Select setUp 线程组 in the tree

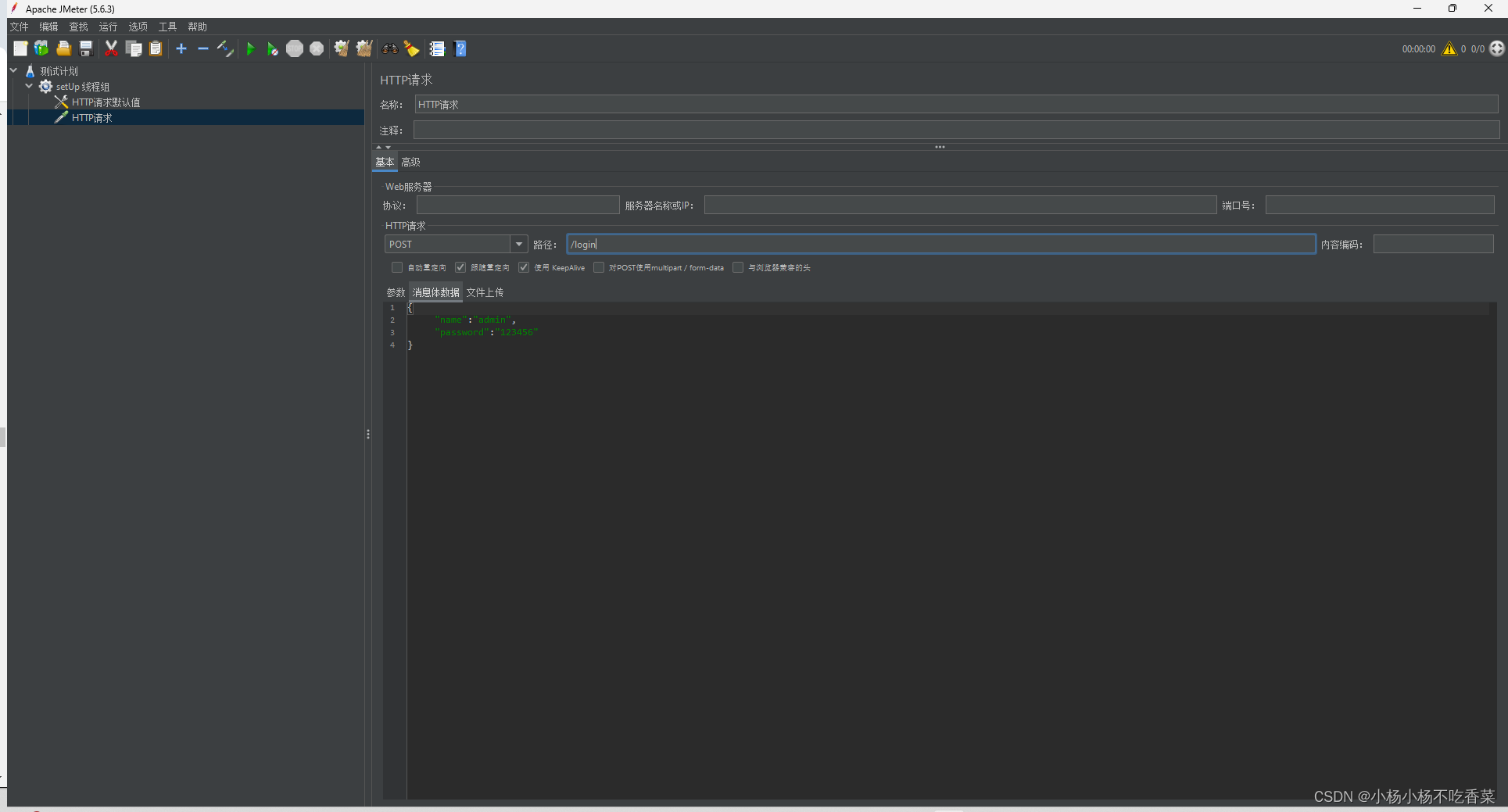83,87
